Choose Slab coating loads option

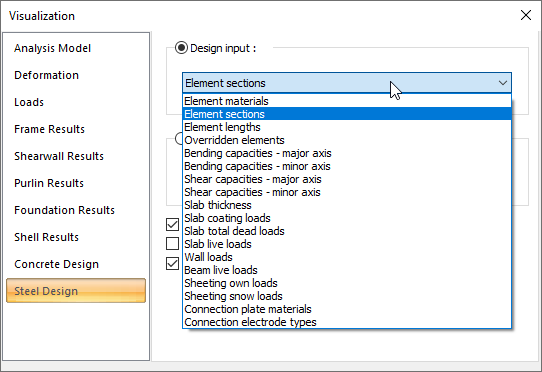(x=347, y=218)
